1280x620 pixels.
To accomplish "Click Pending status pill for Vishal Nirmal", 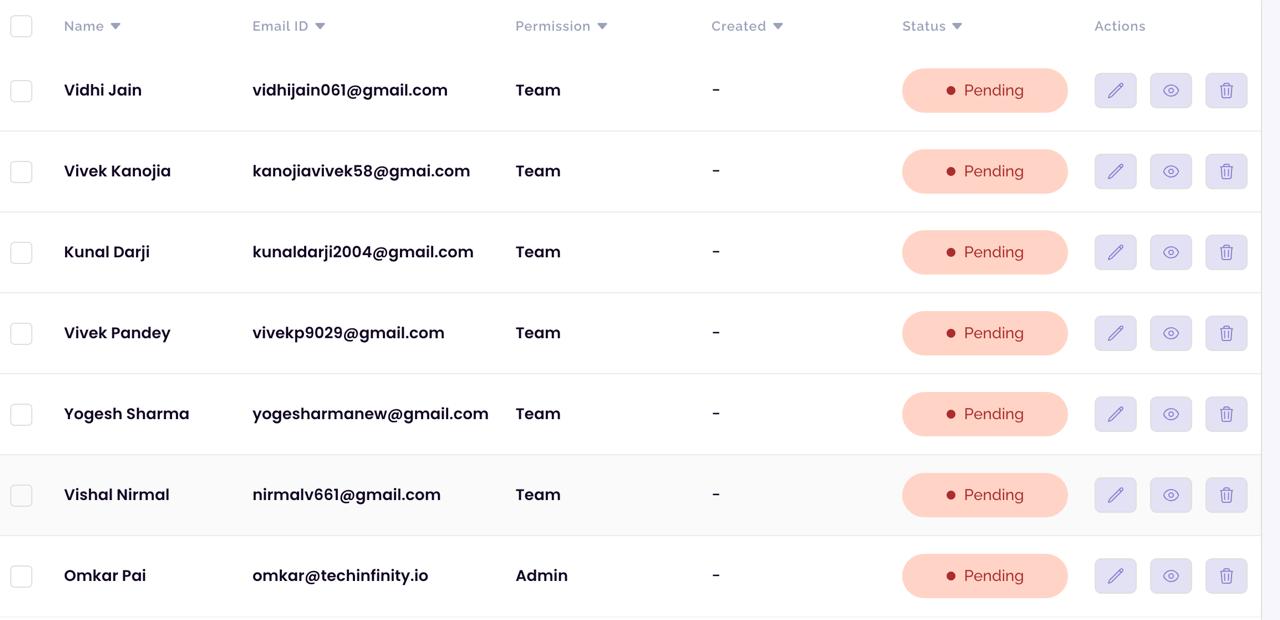I will 985,495.
